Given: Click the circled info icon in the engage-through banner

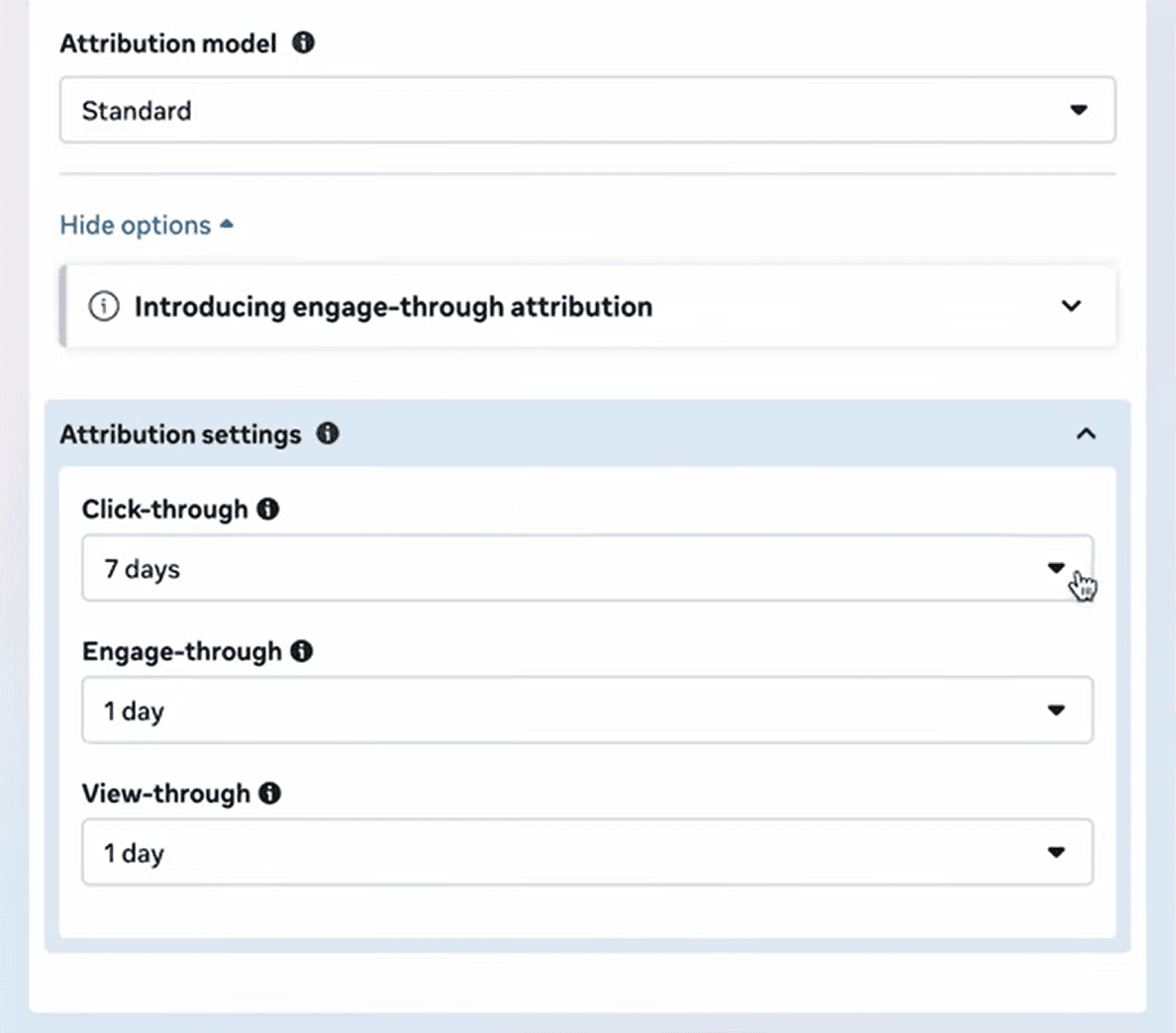Looking at the screenshot, I should click(104, 307).
